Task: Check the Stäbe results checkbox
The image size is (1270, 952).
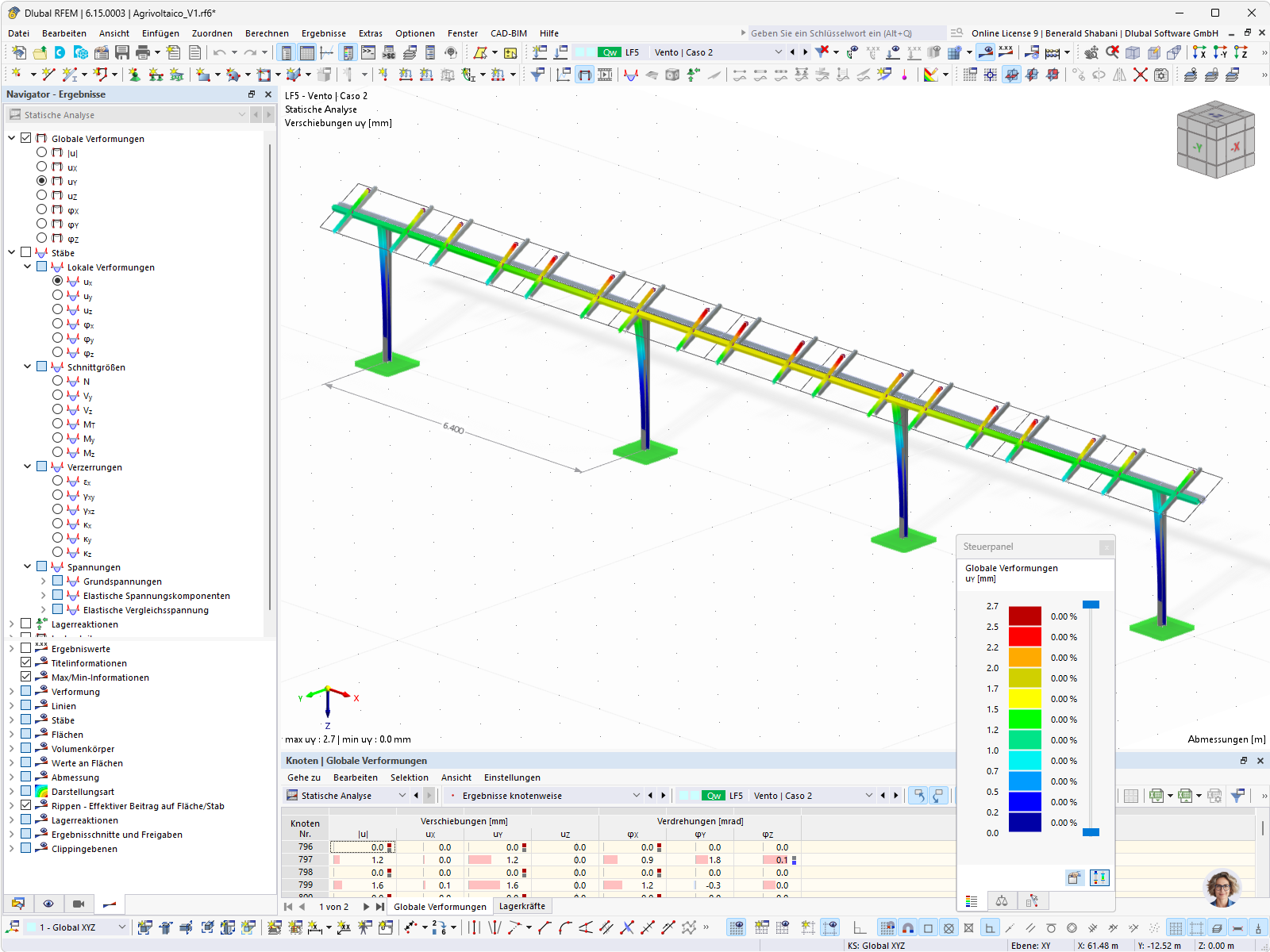Action: tap(26, 252)
